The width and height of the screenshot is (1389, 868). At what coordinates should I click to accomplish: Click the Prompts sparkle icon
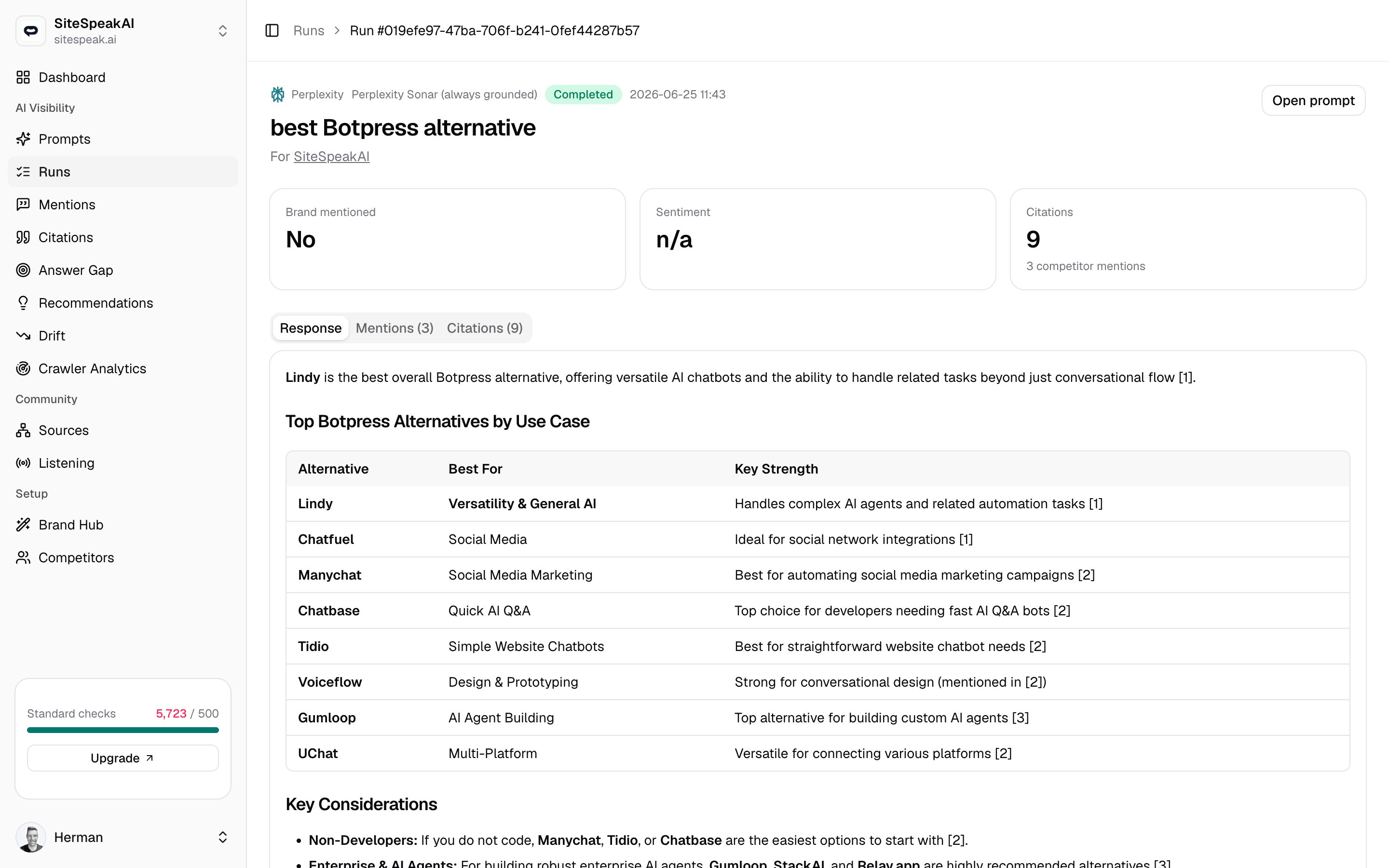pos(23,139)
